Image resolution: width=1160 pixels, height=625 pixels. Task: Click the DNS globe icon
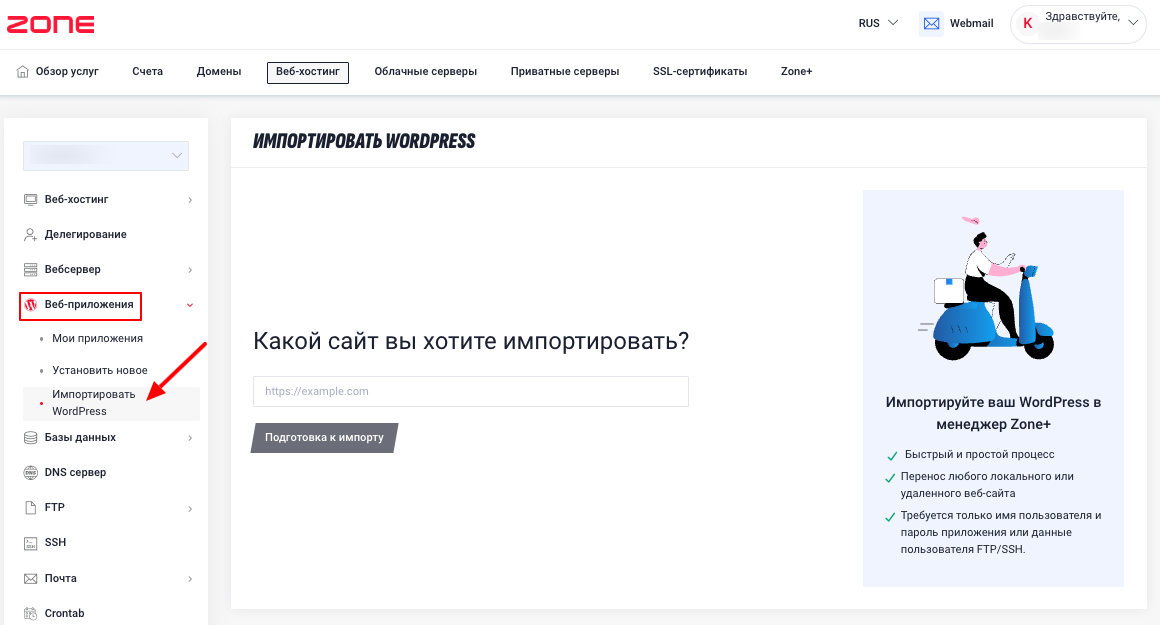(x=30, y=473)
